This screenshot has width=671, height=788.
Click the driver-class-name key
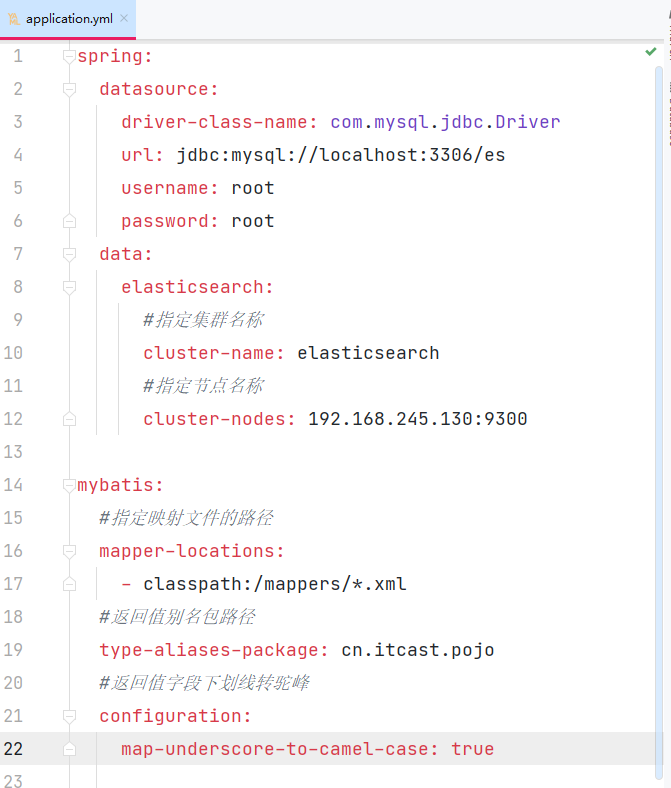point(219,122)
